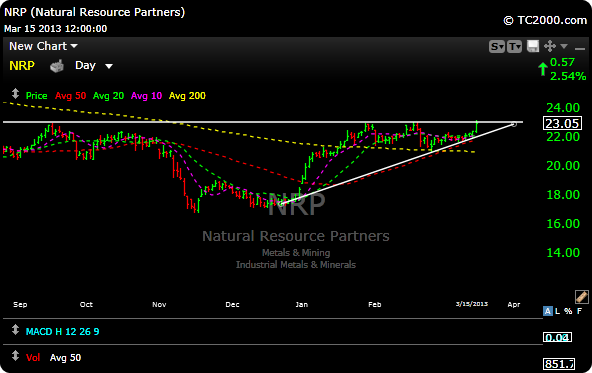Click the Oct label on date axis
Image resolution: width=592 pixels, height=373 pixels.
[x=86, y=304]
